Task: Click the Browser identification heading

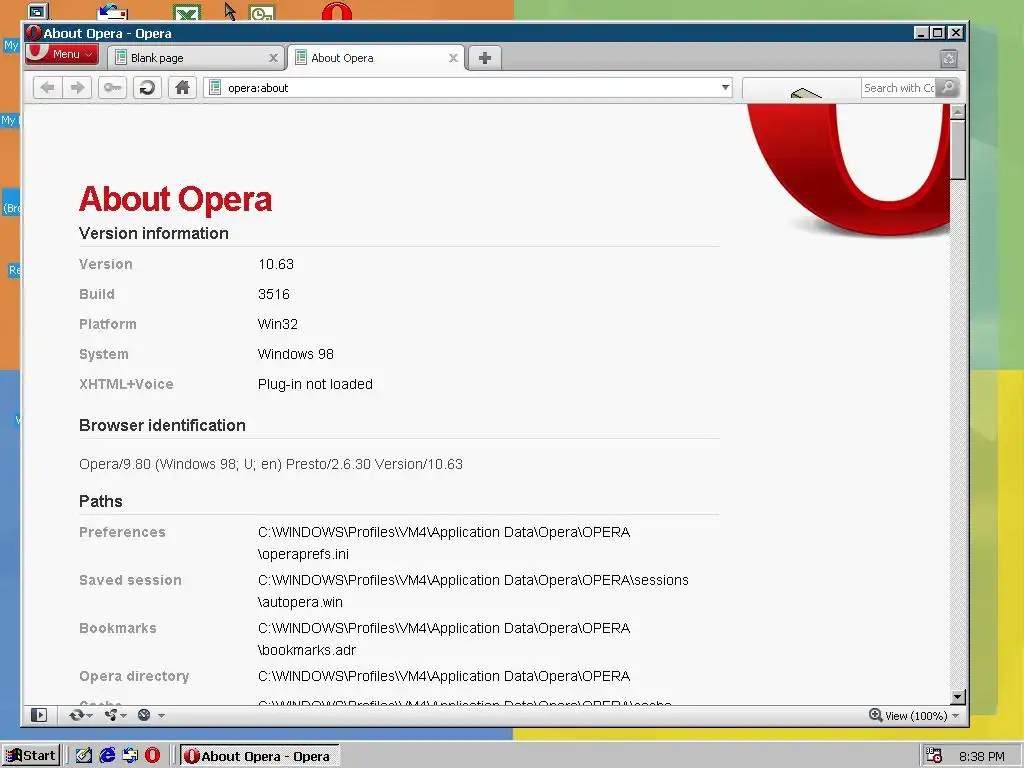Action: [162, 426]
